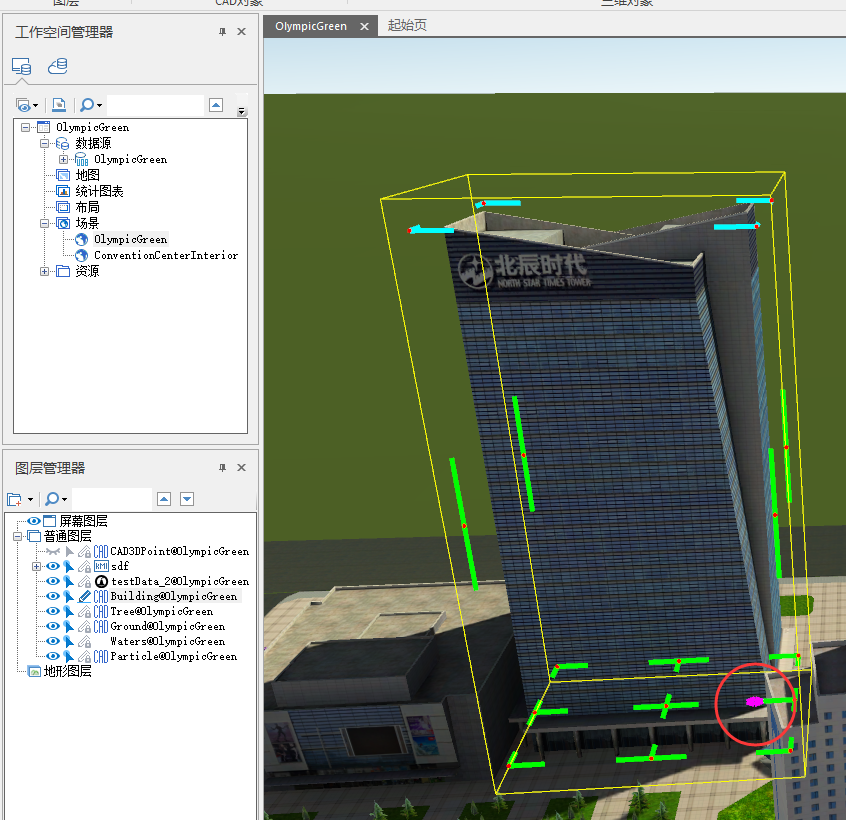Click the layer manager search field

[x=112, y=499]
